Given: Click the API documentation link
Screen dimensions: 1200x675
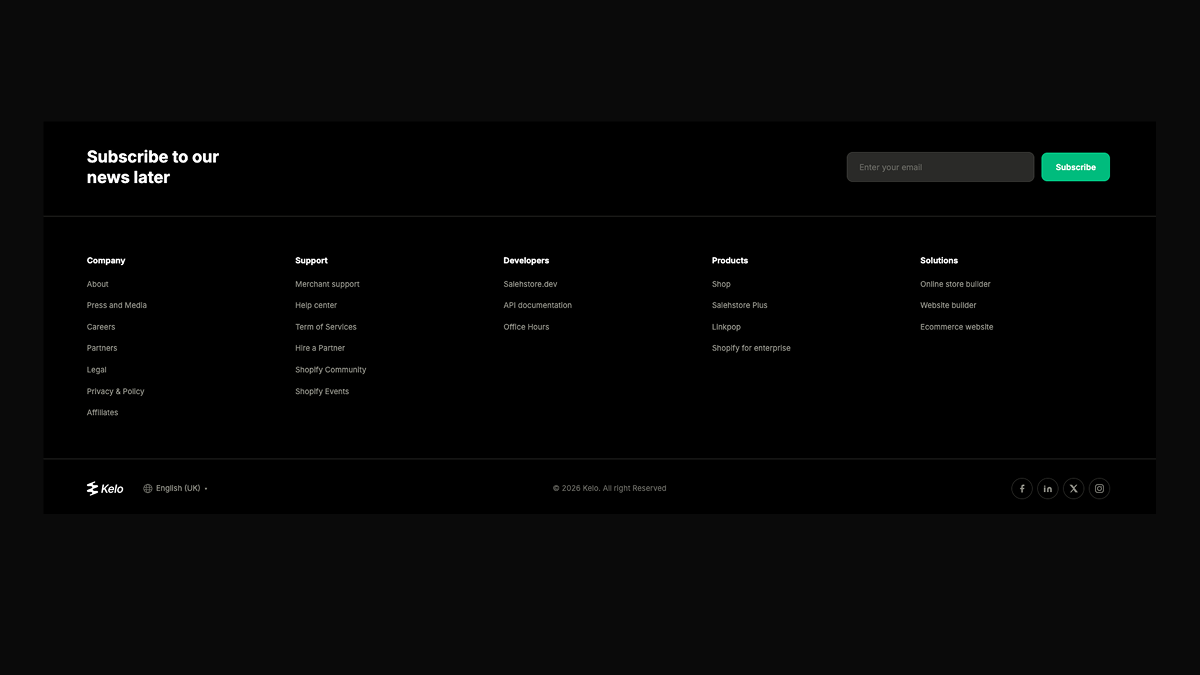Looking at the screenshot, I should [538, 305].
